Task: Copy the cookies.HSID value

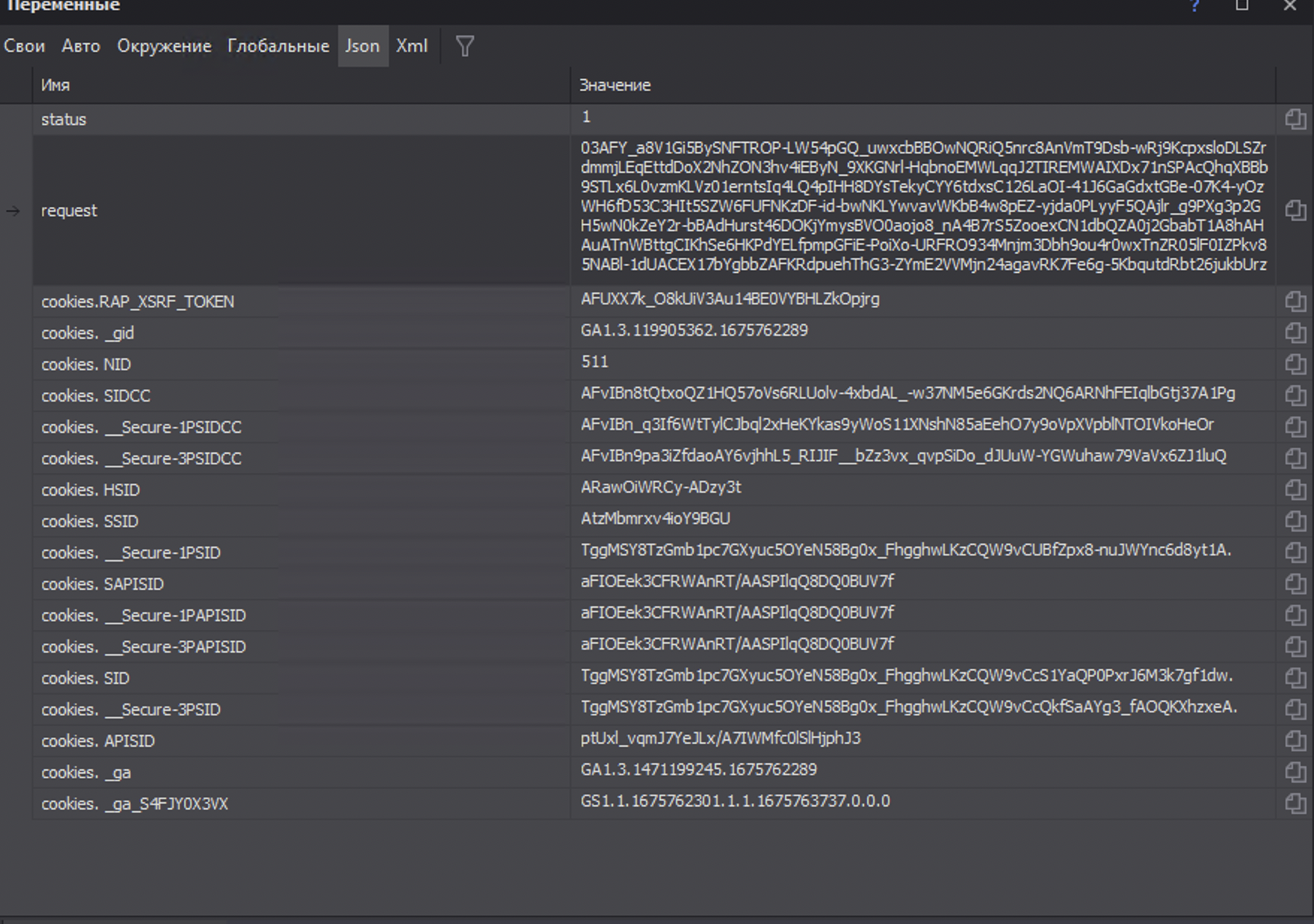Action: coord(1295,490)
